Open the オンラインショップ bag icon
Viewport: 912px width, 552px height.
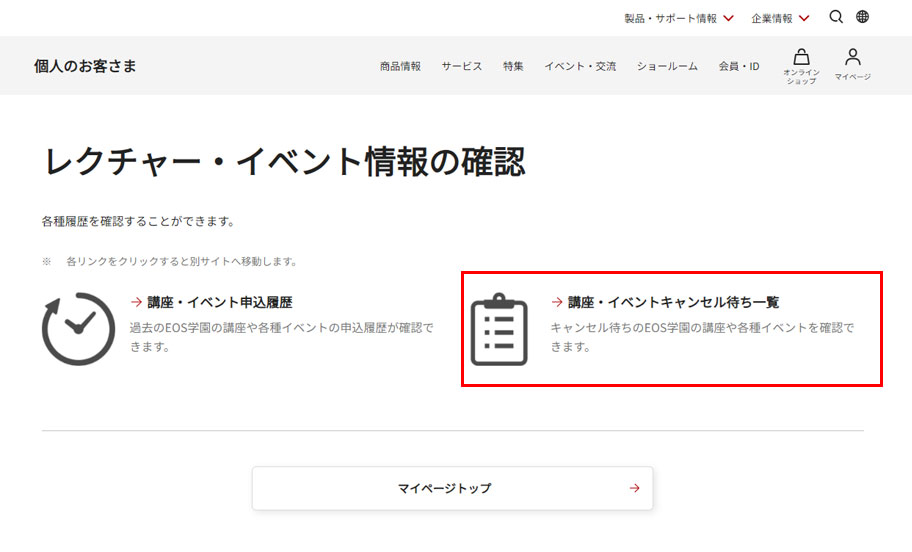point(801,58)
